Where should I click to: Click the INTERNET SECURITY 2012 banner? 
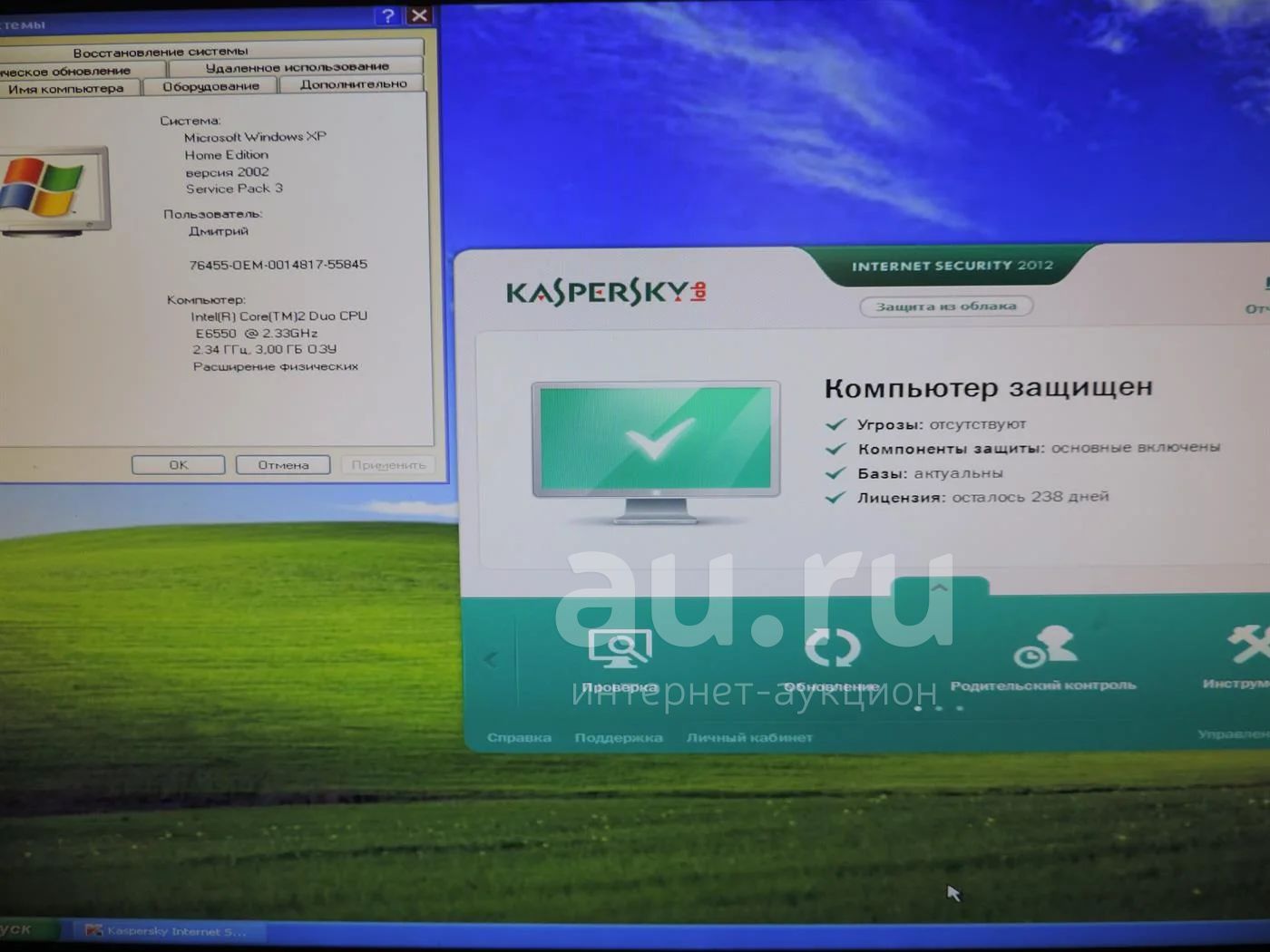pos(952,266)
